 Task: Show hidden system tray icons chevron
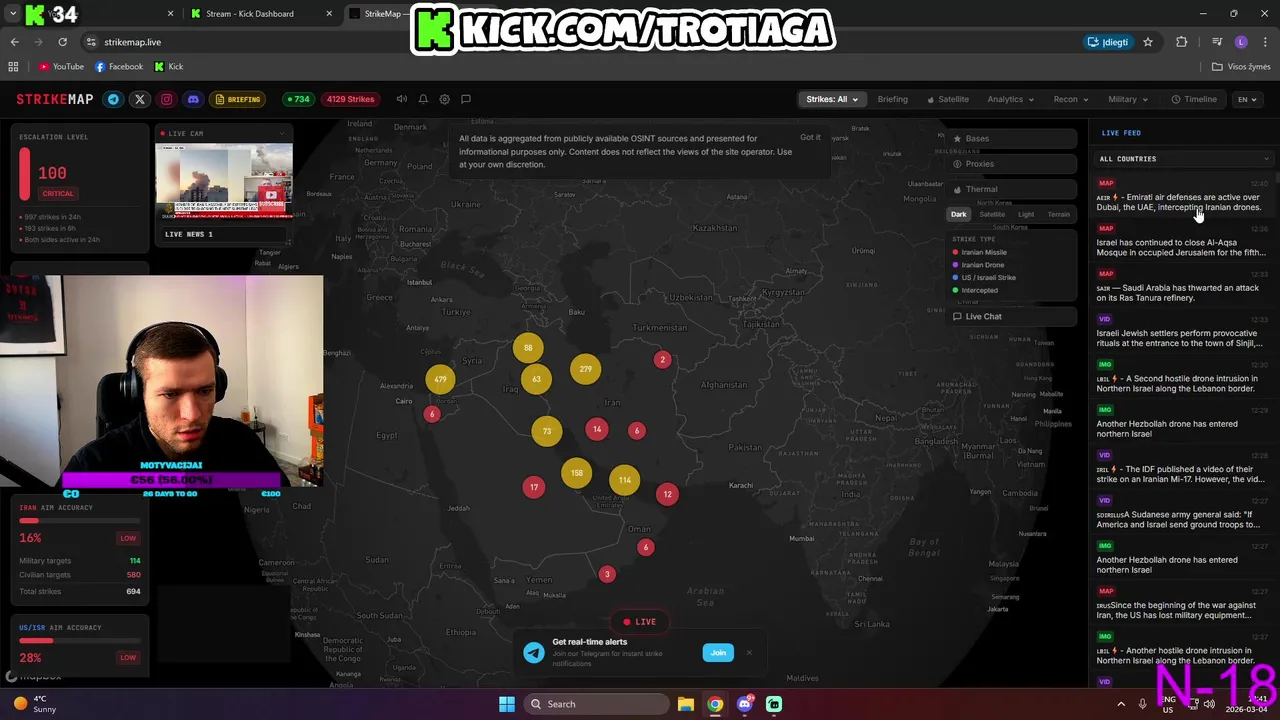click(1120, 704)
